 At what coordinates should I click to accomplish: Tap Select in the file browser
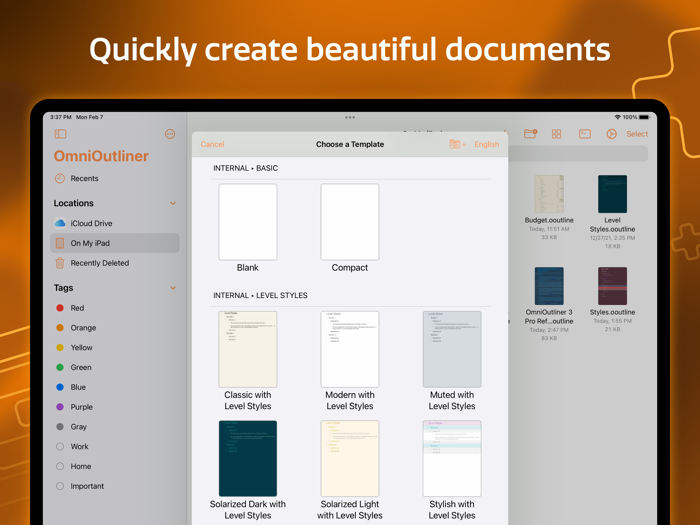[x=637, y=134]
